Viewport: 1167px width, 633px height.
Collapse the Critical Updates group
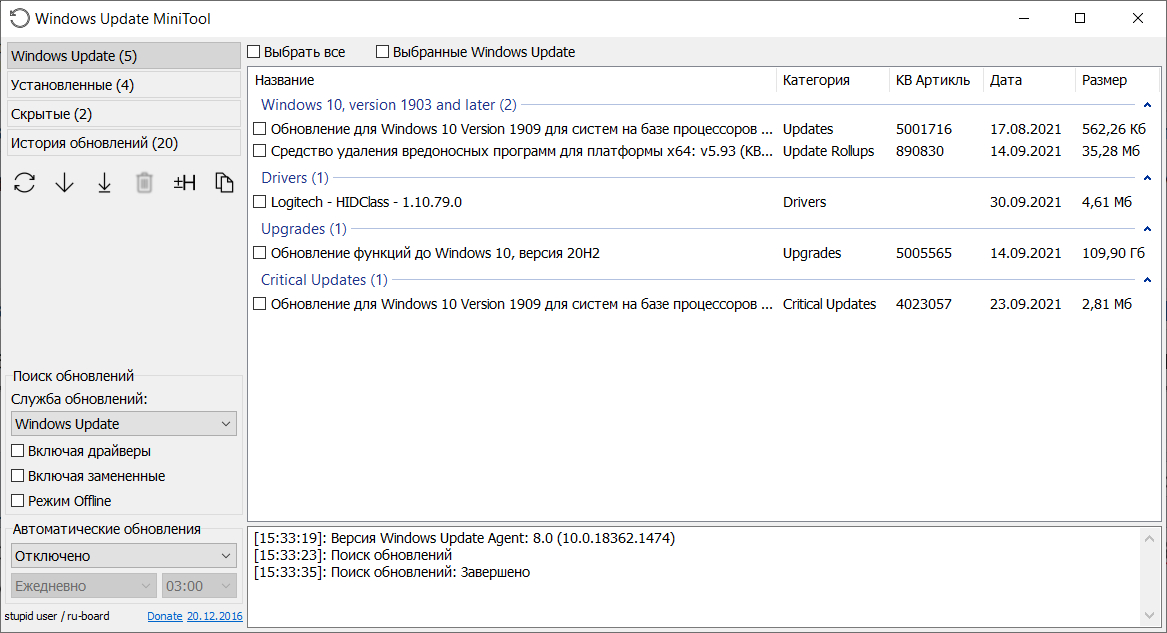[1147, 281]
